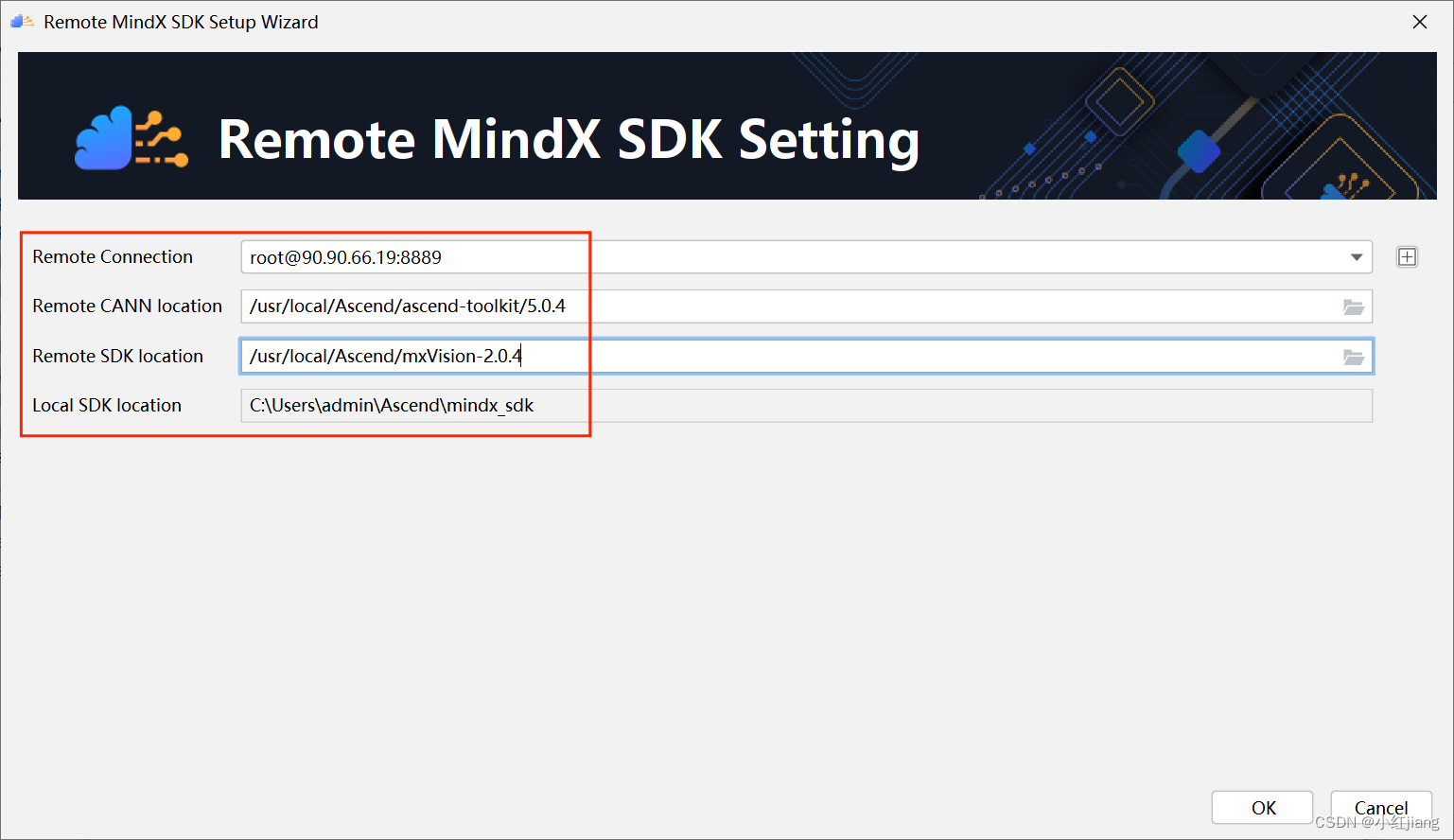Click the Remote CANN location label
Viewport: 1454px width, 840px height.
[127, 306]
